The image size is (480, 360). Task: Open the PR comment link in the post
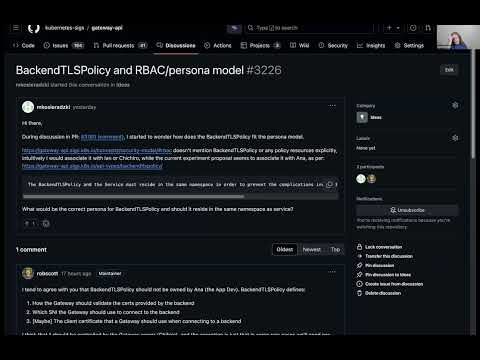click(x=102, y=137)
